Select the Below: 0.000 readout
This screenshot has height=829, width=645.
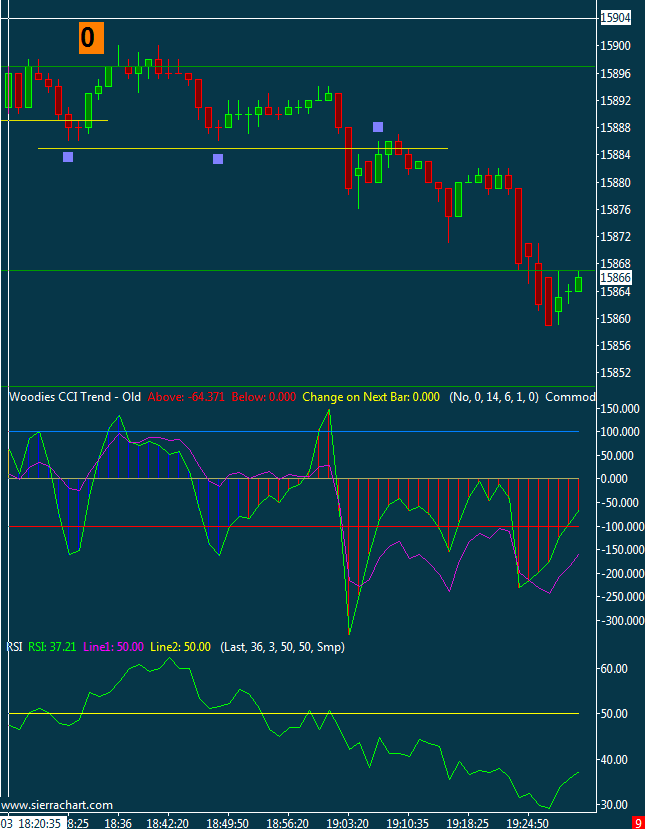(264, 397)
